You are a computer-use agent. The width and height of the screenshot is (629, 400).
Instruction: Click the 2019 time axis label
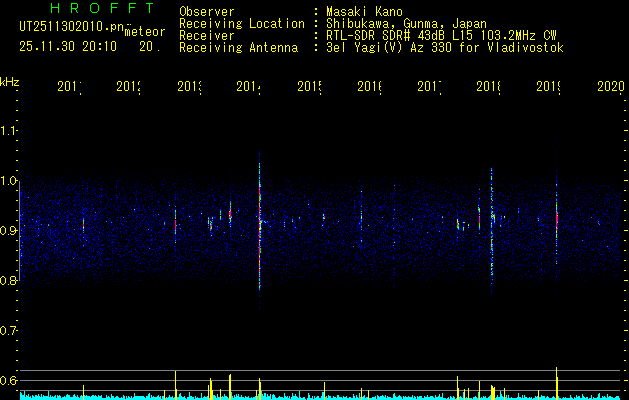pyautogui.click(x=548, y=86)
